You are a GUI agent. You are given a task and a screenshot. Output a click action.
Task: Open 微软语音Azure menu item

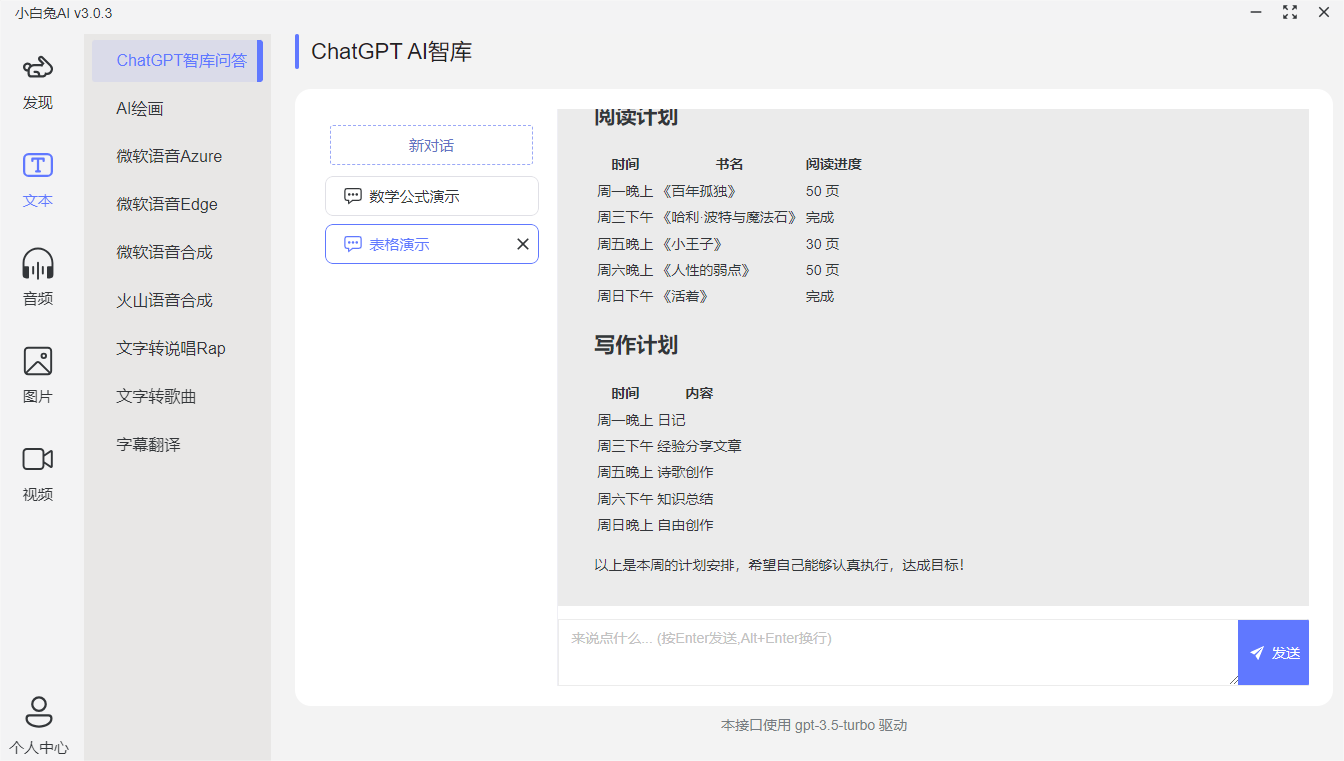coord(178,156)
